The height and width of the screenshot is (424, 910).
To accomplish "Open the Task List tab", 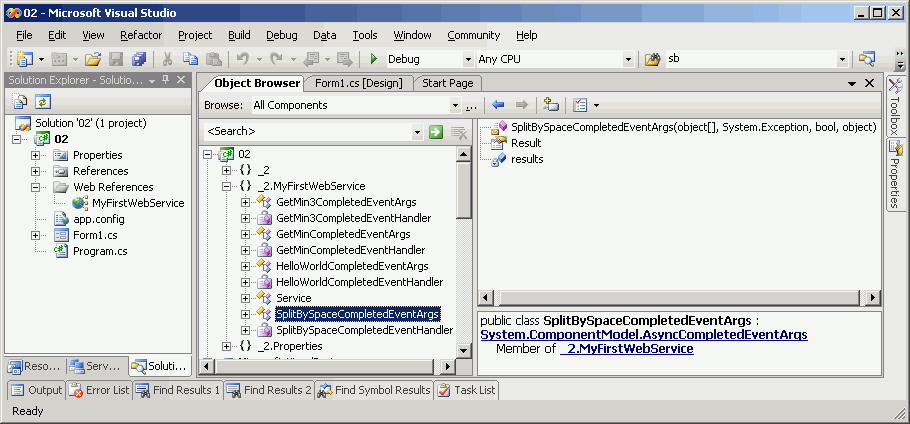I will pos(467,390).
